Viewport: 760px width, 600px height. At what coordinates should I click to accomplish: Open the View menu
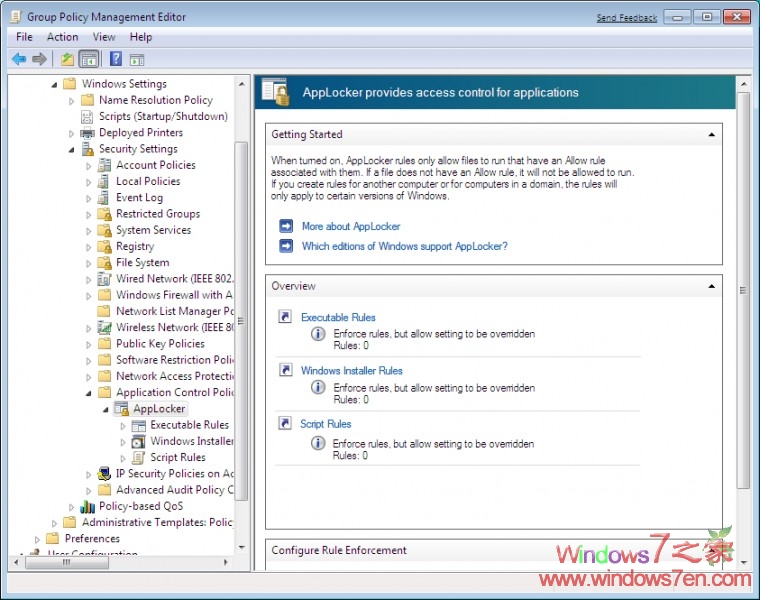104,37
